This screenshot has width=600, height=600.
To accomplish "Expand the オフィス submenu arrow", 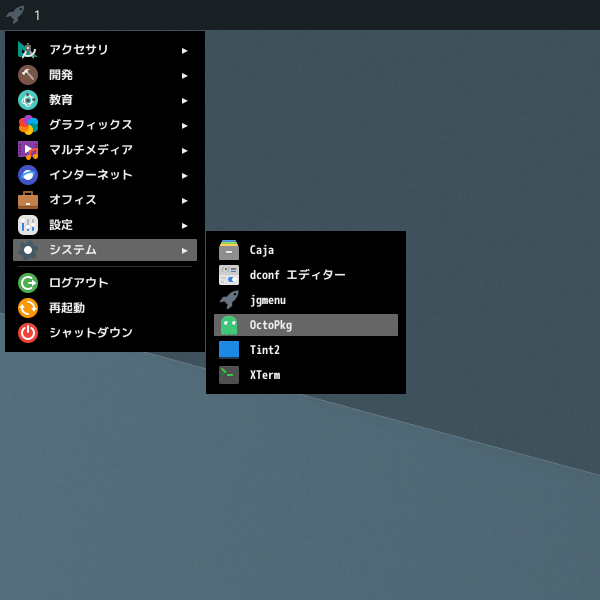I will pos(184,201).
